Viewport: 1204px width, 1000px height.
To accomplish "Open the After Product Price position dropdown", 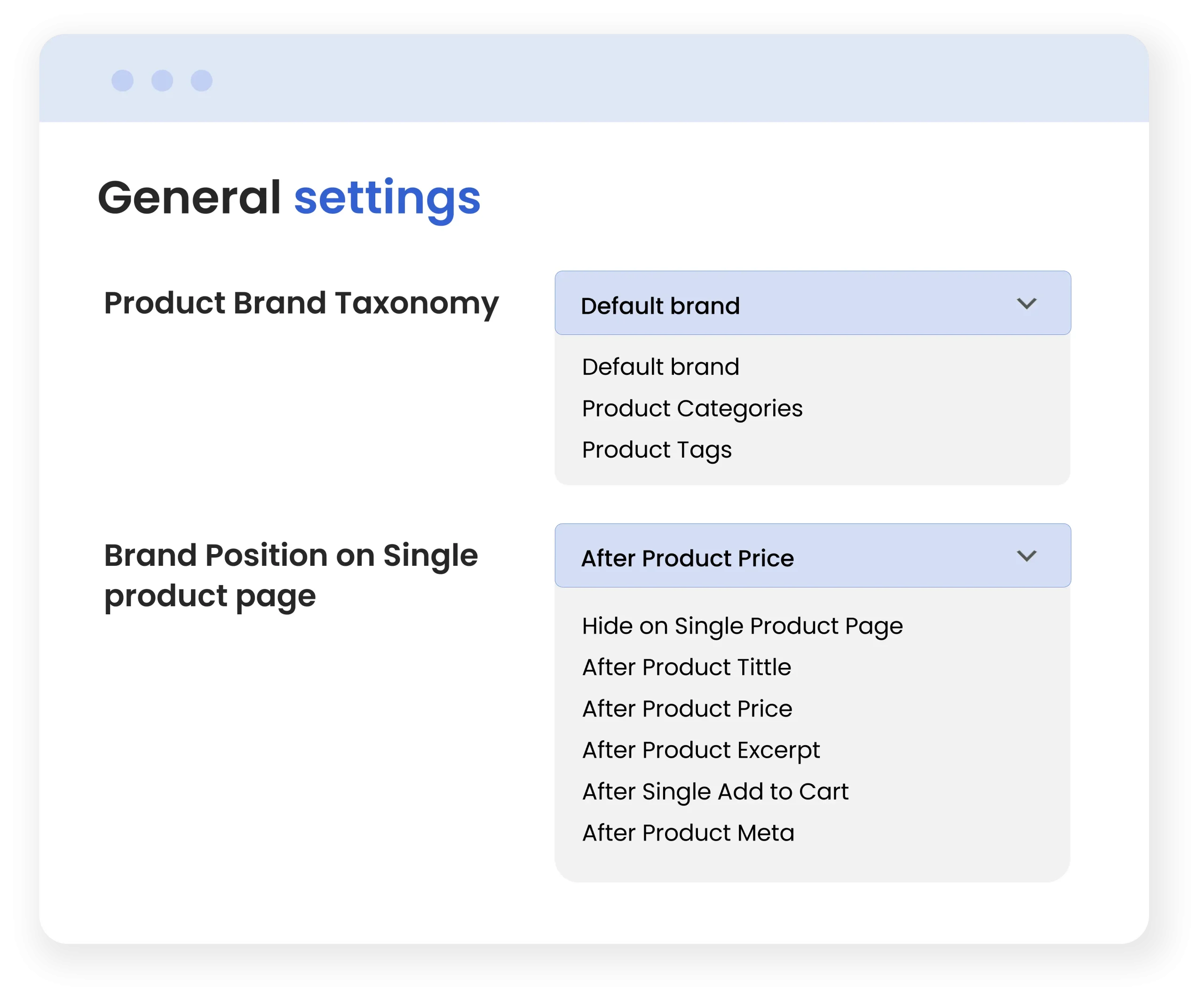I will (812, 556).
